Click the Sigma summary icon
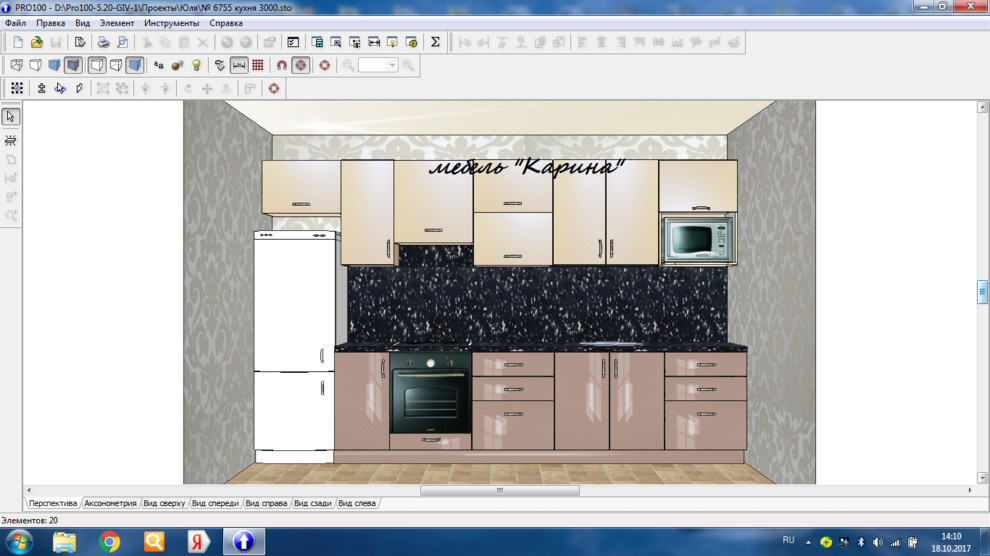The height and width of the screenshot is (556, 990). click(435, 42)
